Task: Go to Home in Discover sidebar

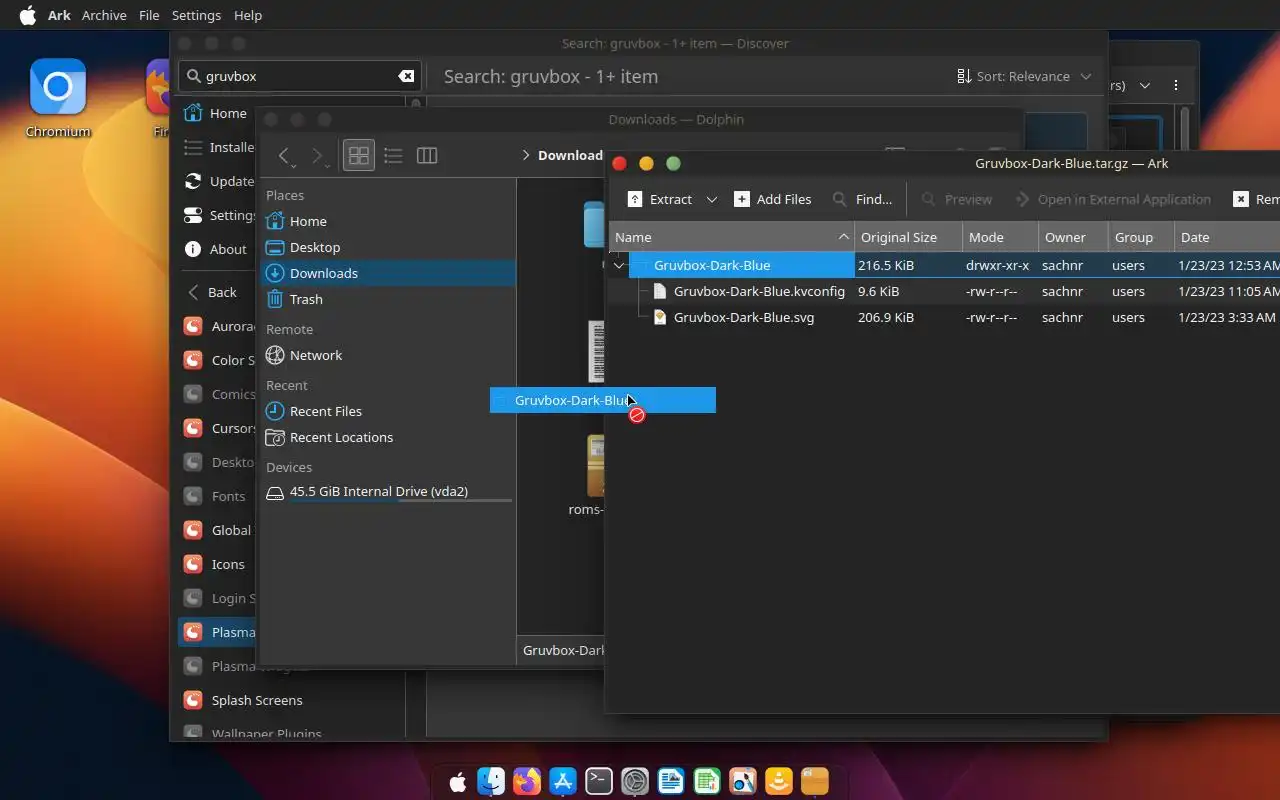Action: [217, 113]
